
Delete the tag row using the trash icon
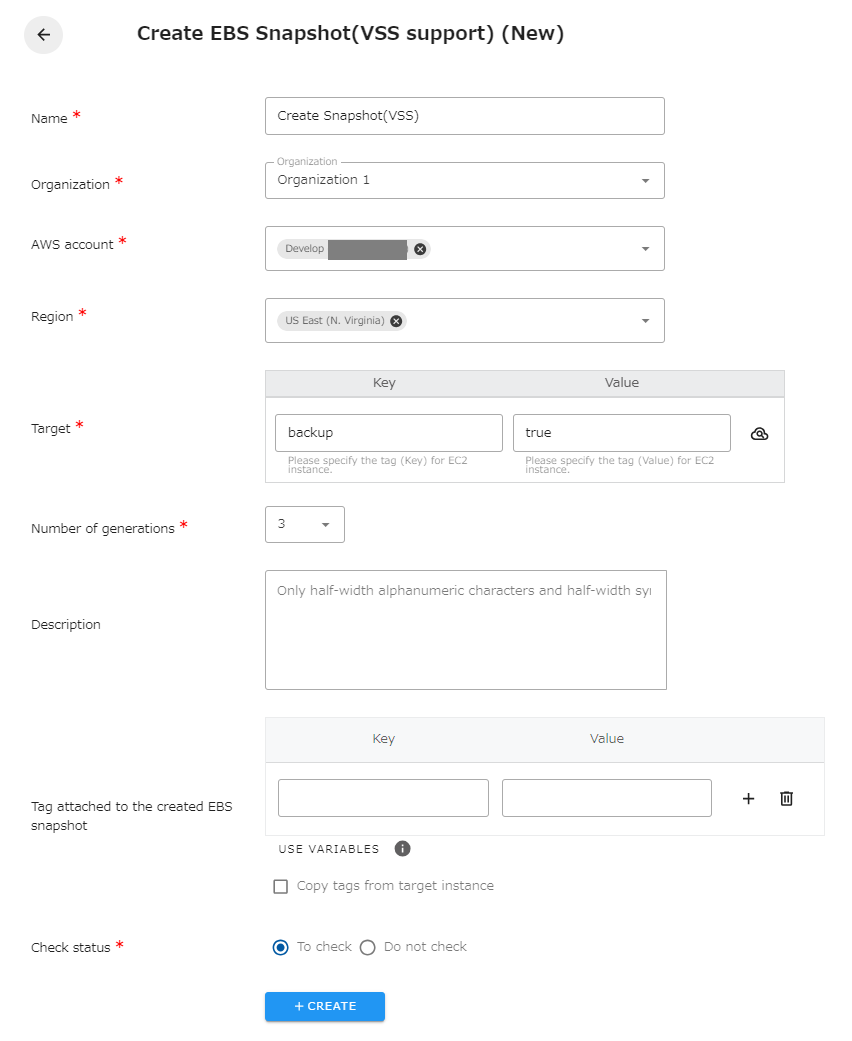pyautogui.click(x=786, y=798)
